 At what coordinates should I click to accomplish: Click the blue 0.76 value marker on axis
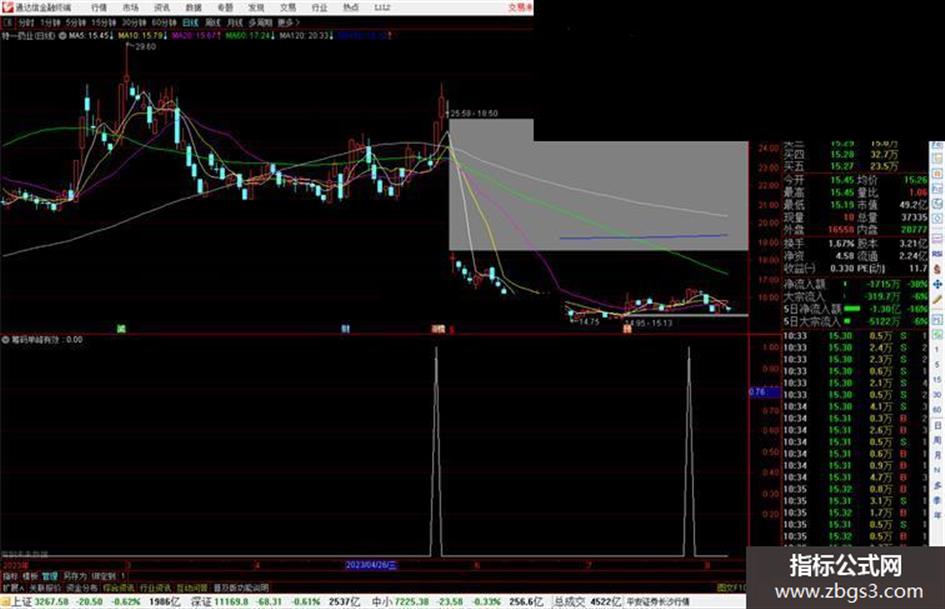764,392
